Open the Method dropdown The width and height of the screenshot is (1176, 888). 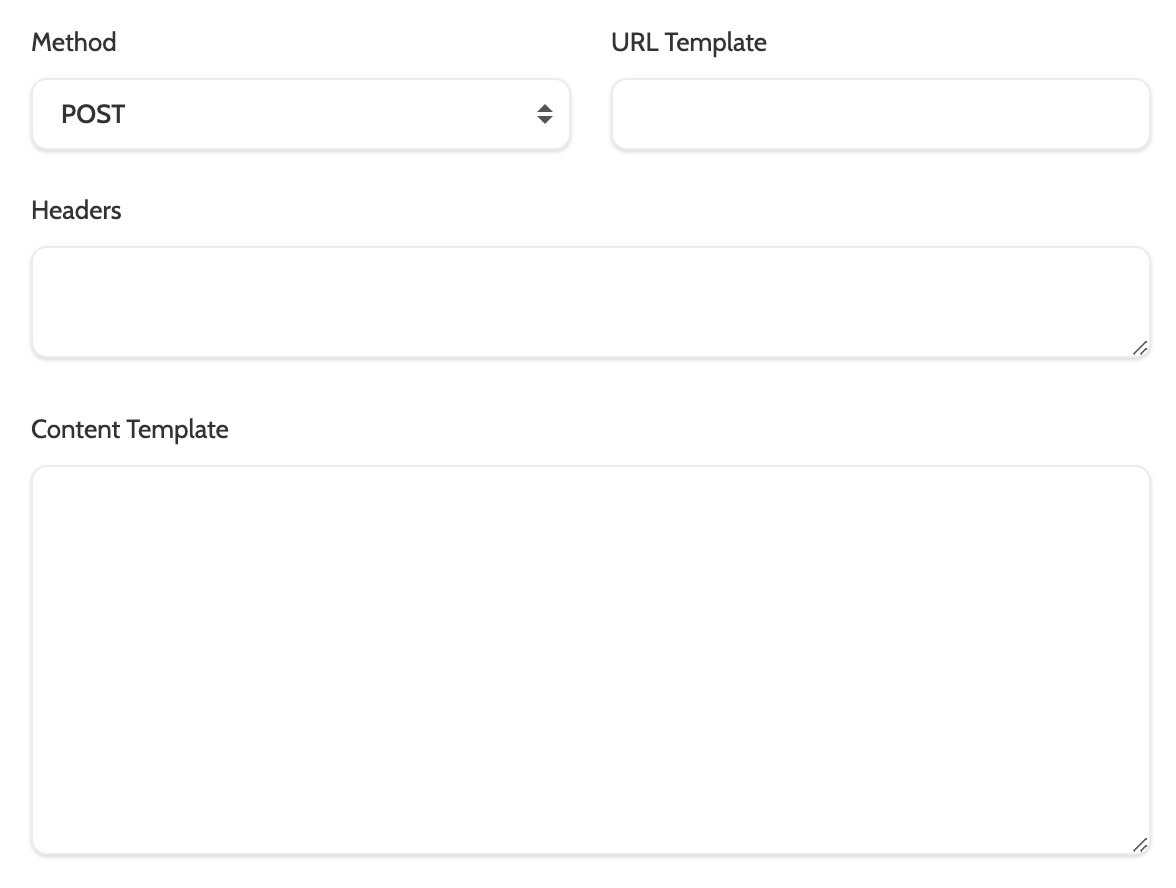pyautogui.click(x=300, y=115)
